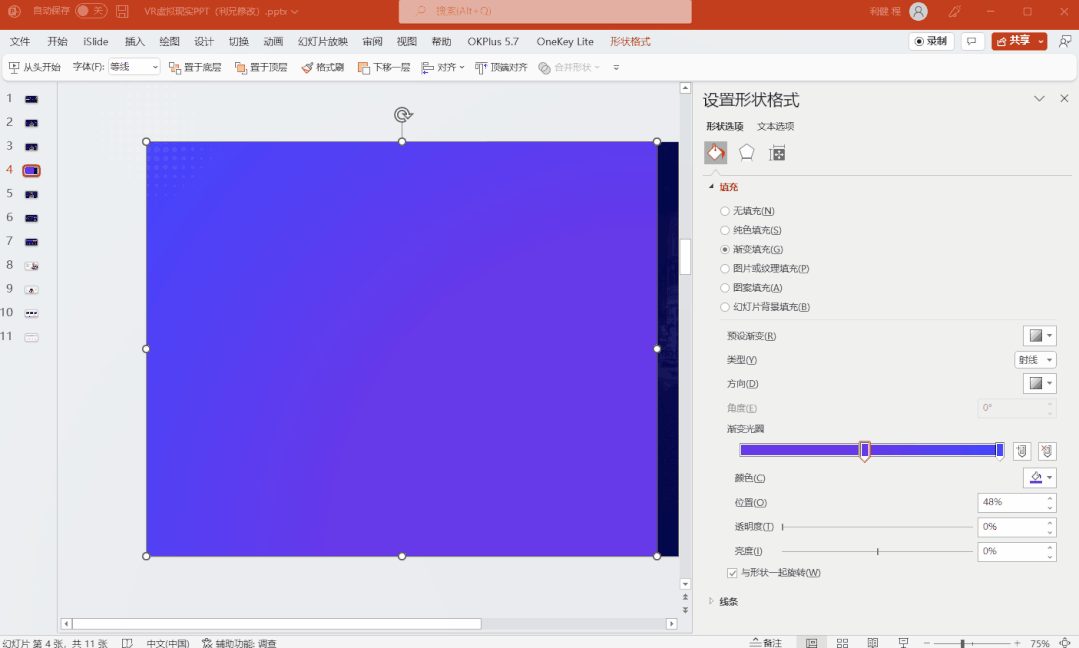The width and height of the screenshot is (1079, 648).
Task: Start Slide Show from status bar icon
Action: coord(904,642)
